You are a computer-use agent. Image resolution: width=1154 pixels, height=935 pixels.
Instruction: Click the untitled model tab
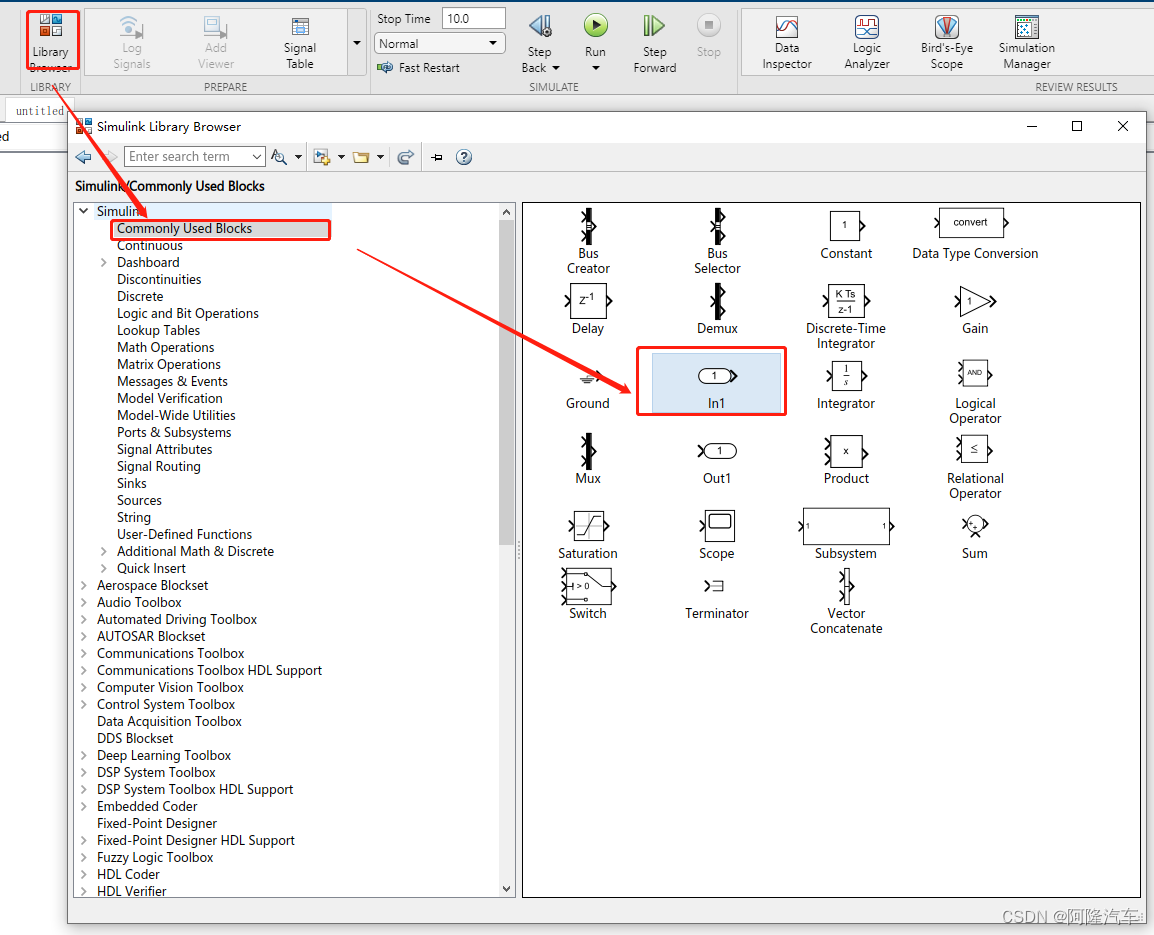click(x=38, y=110)
